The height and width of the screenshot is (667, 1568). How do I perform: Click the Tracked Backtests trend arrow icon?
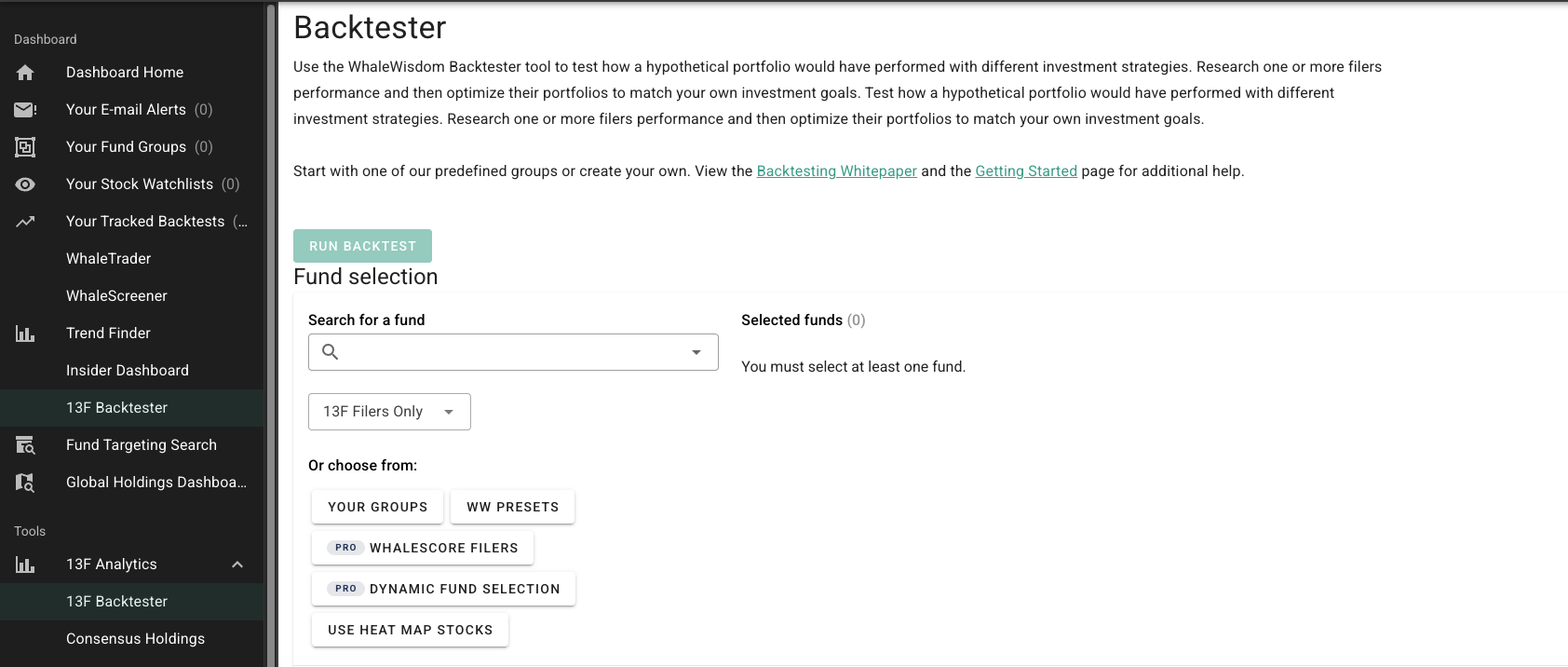click(x=25, y=222)
